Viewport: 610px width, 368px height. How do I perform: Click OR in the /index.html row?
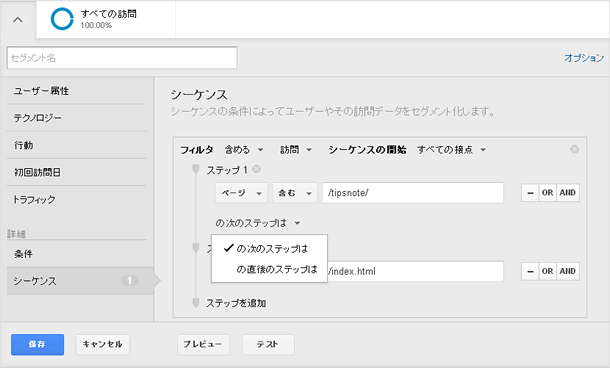547,271
